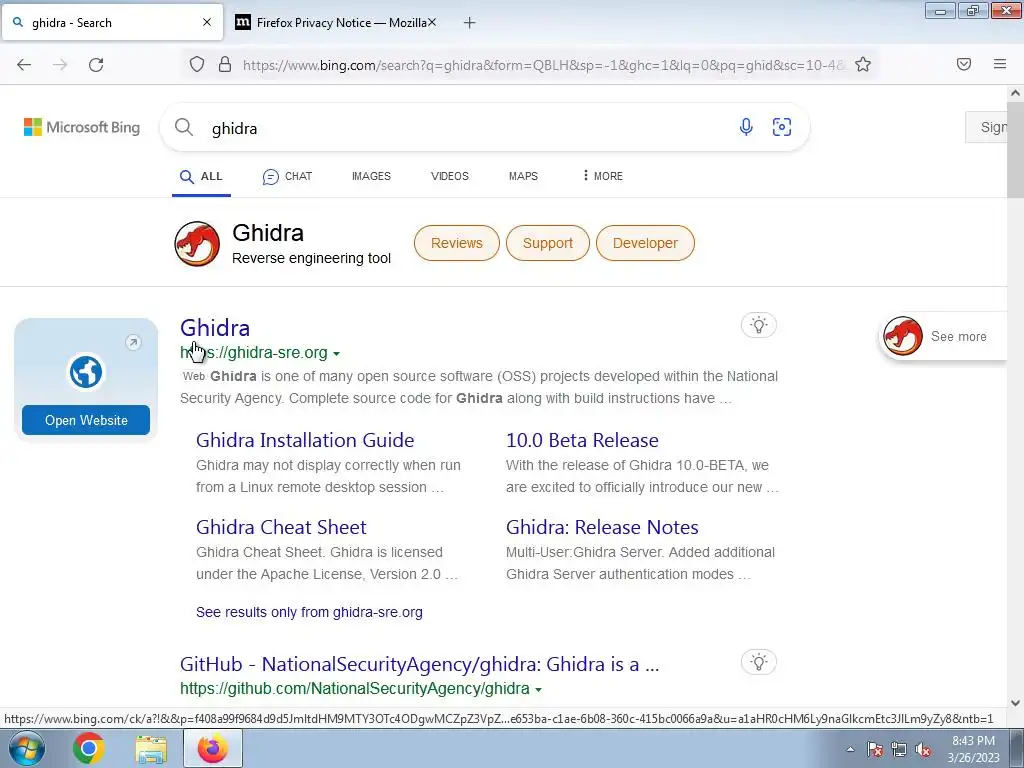Click the Sign in button
The width and height of the screenshot is (1024, 768).
(x=987, y=127)
